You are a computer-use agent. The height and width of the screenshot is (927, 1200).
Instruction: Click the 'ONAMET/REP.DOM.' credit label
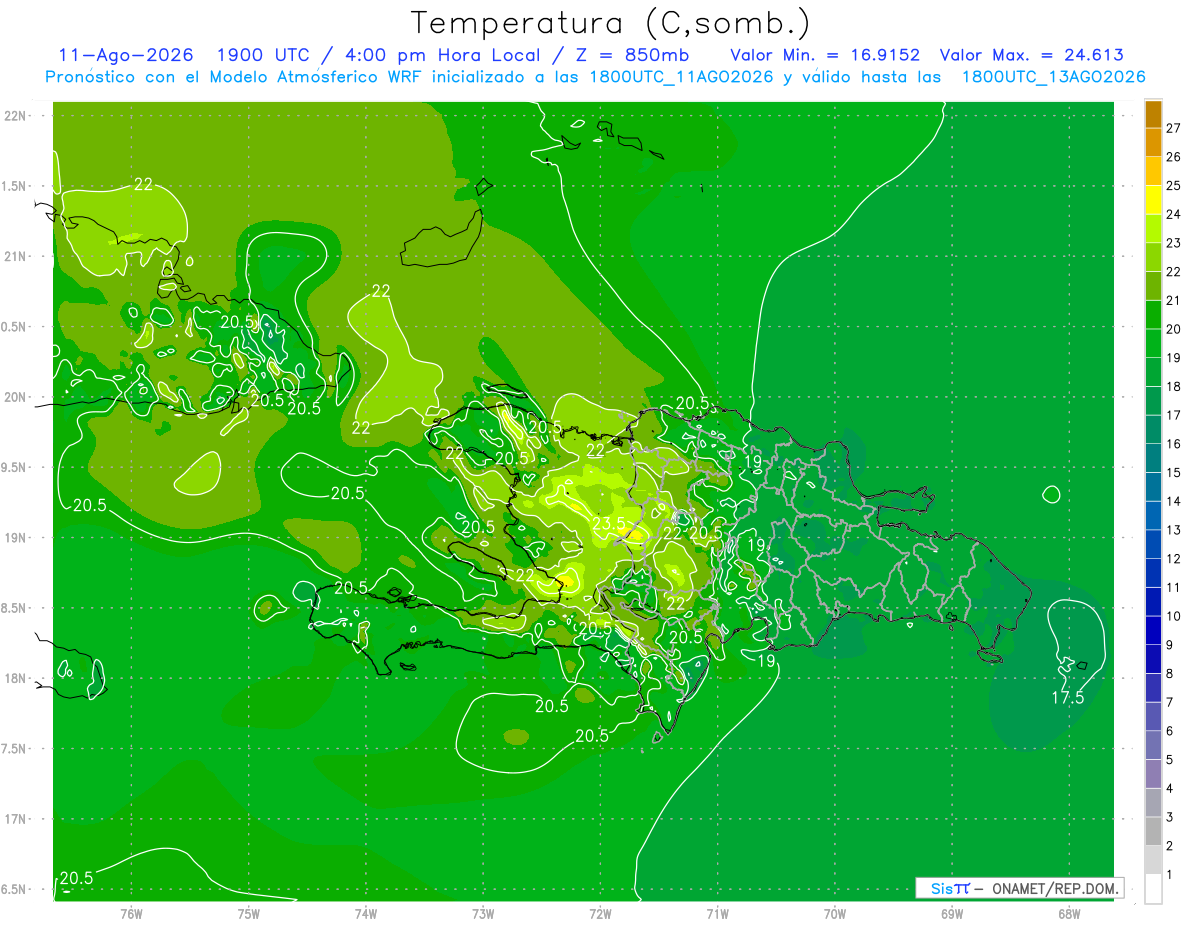[1056, 888]
